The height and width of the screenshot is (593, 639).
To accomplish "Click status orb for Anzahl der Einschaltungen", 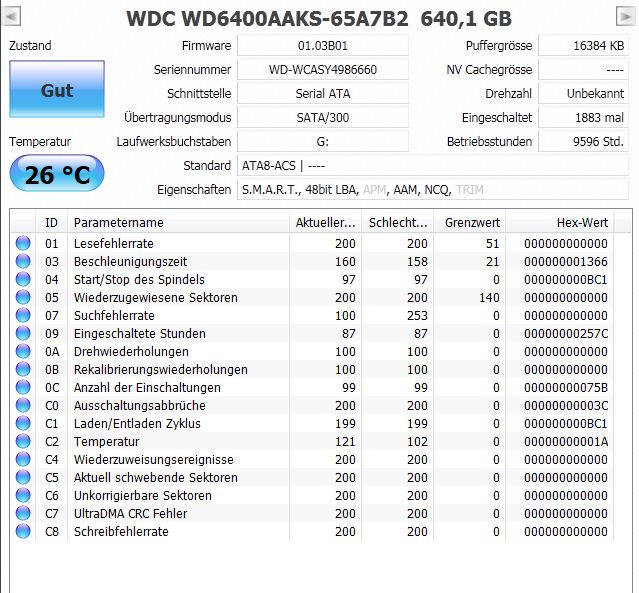I will click(23, 387).
